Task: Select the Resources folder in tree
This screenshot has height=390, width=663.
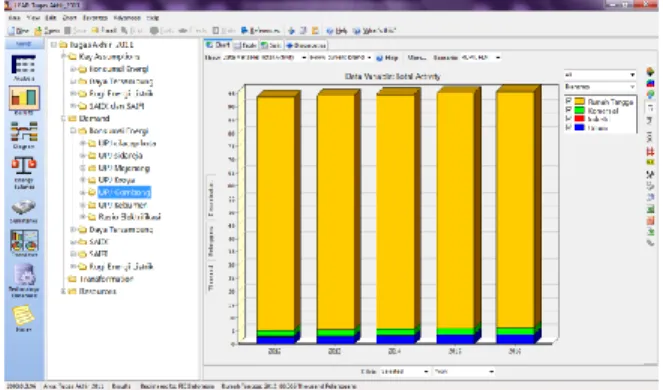Action: [98, 291]
